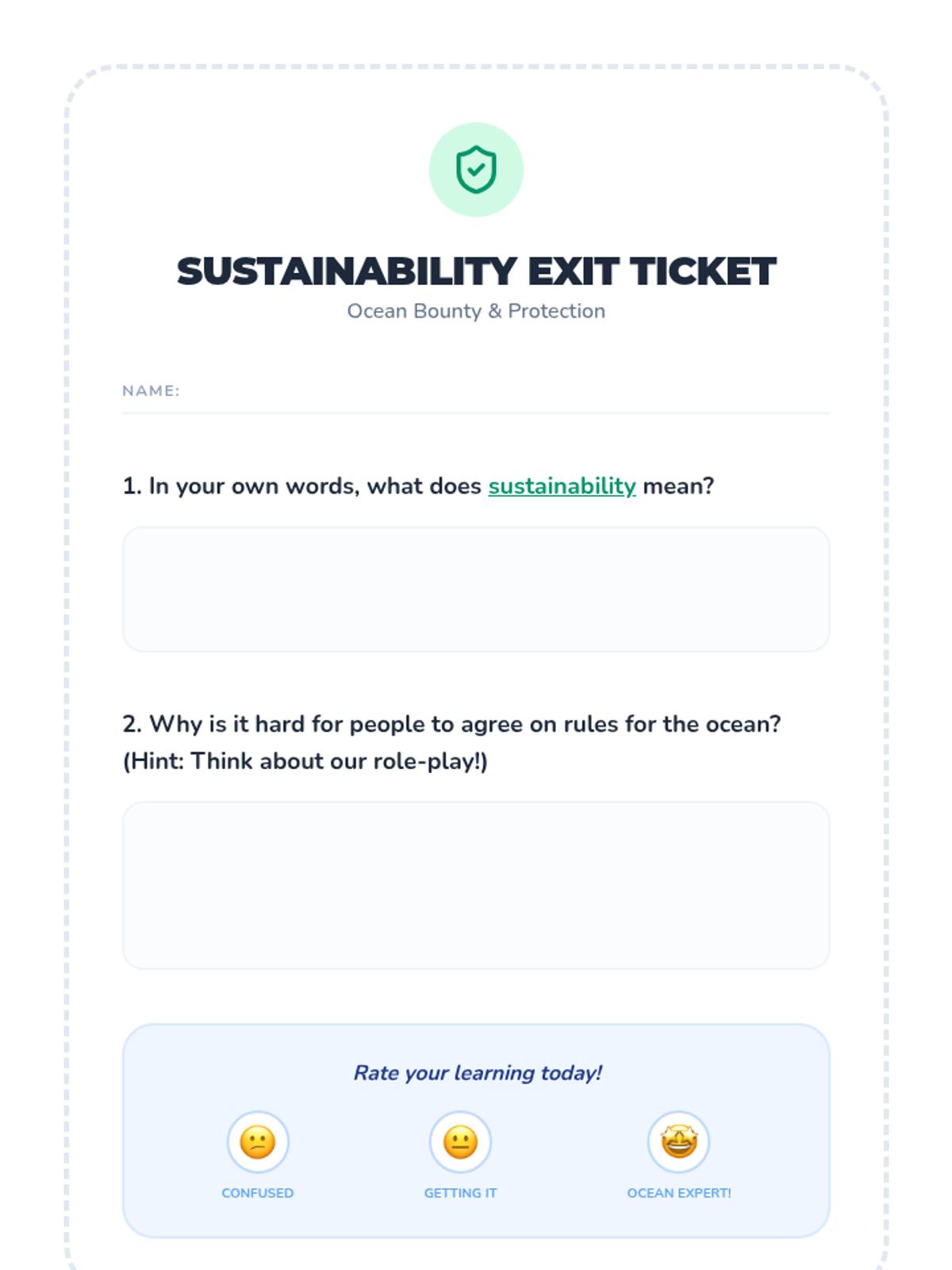Click the "Rate your learning today!" heading
The image size is (952, 1270).
tap(478, 1073)
